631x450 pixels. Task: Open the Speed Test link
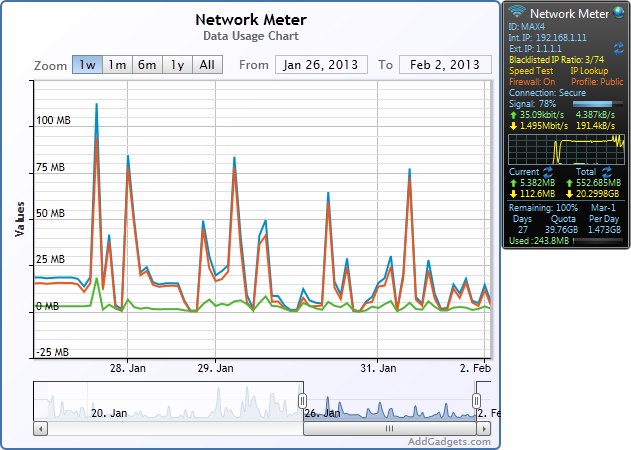point(531,71)
